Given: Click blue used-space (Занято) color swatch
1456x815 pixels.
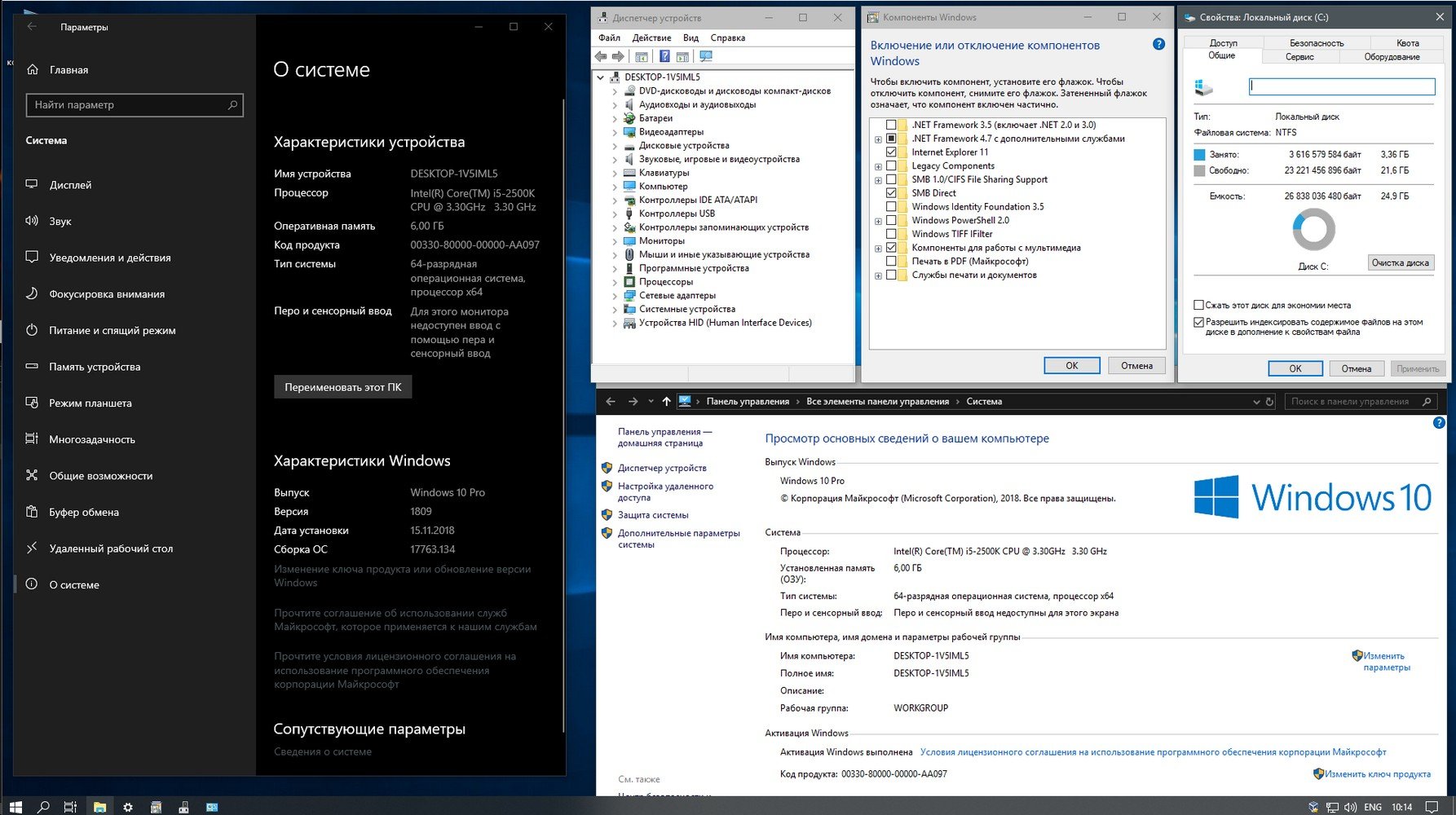Looking at the screenshot, I should [x=1199, y=154].
